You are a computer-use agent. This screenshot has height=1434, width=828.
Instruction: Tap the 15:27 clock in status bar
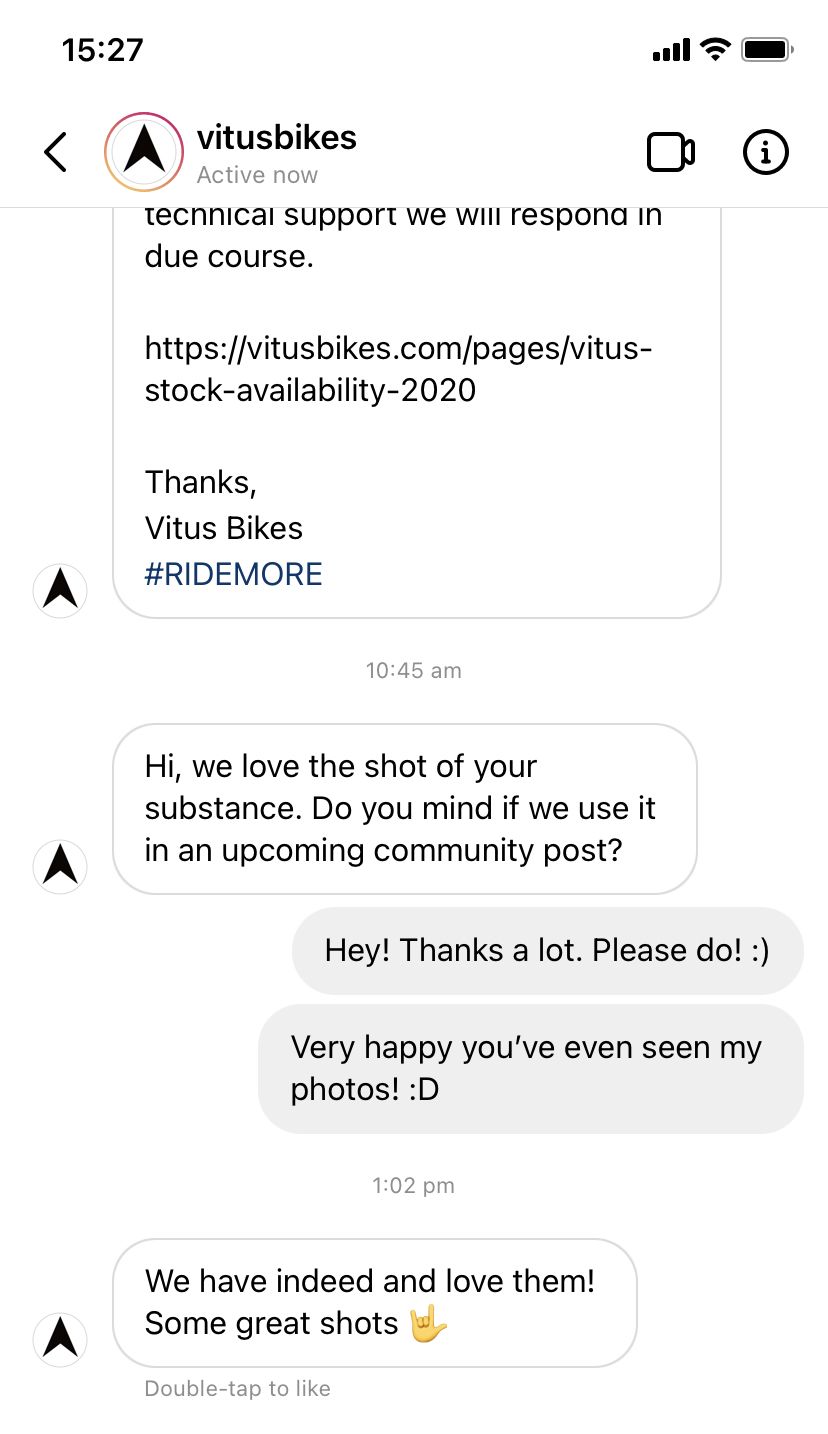tap(102, 49)
